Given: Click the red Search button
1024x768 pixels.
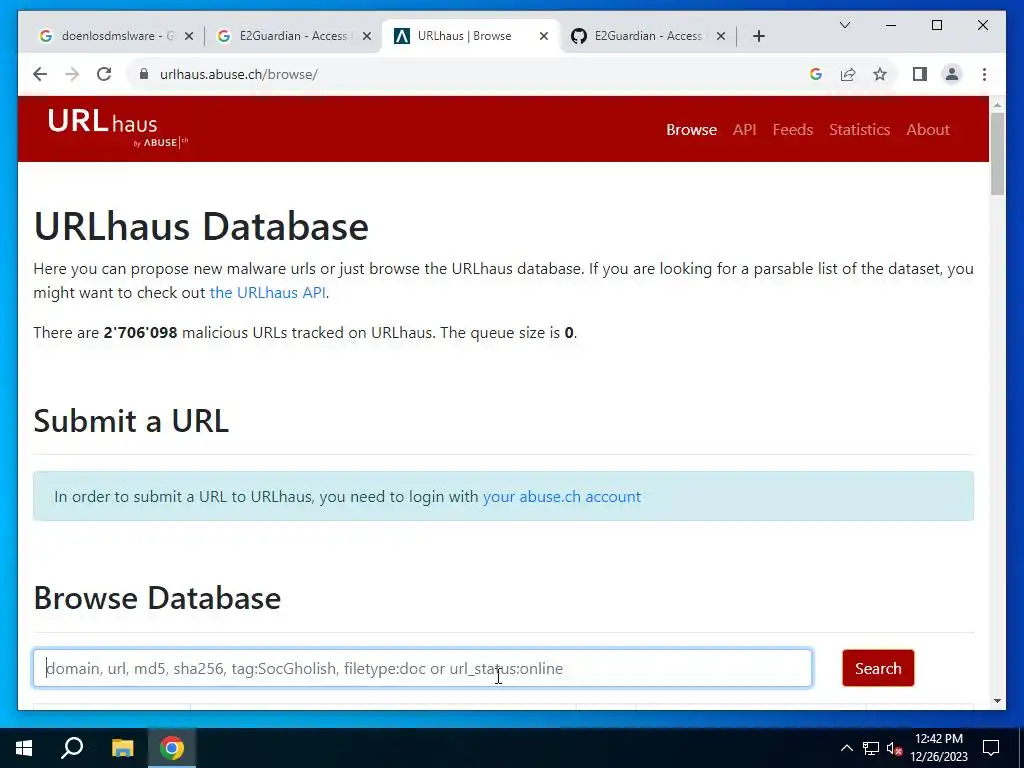Looking at the screenshot, I should click(x=878, y=668).
